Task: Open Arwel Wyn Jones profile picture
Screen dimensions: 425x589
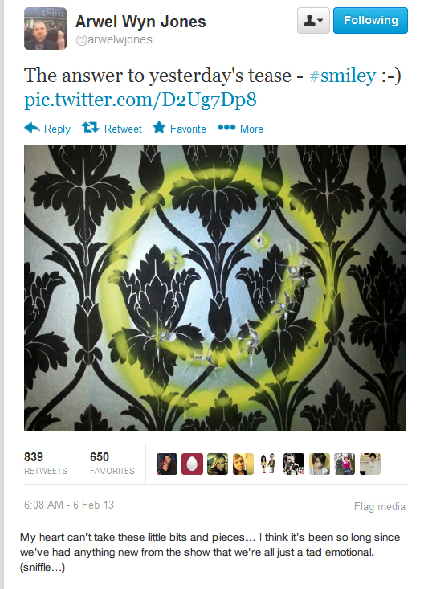Action: click(45, 28)
